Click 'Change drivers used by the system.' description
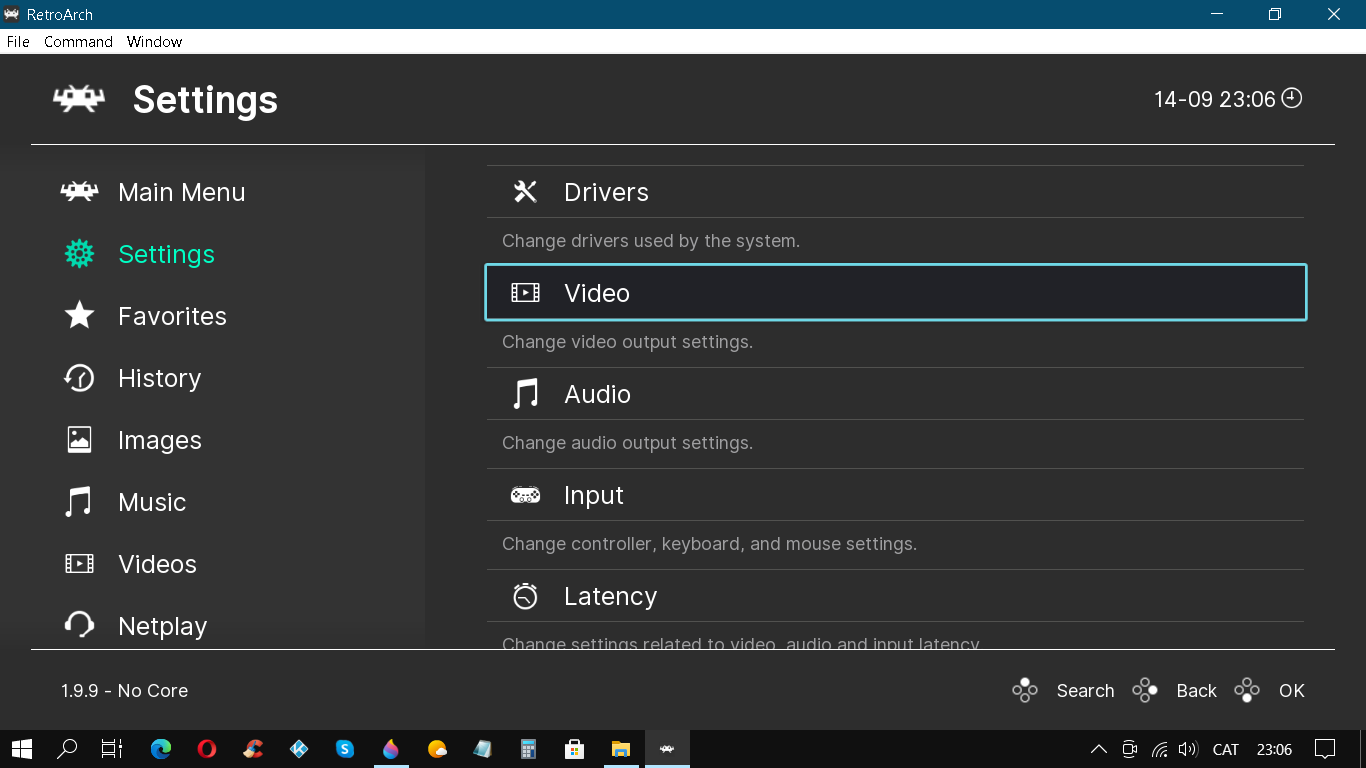The height and width of the screenshot is (768, 1366). point(651,241)
